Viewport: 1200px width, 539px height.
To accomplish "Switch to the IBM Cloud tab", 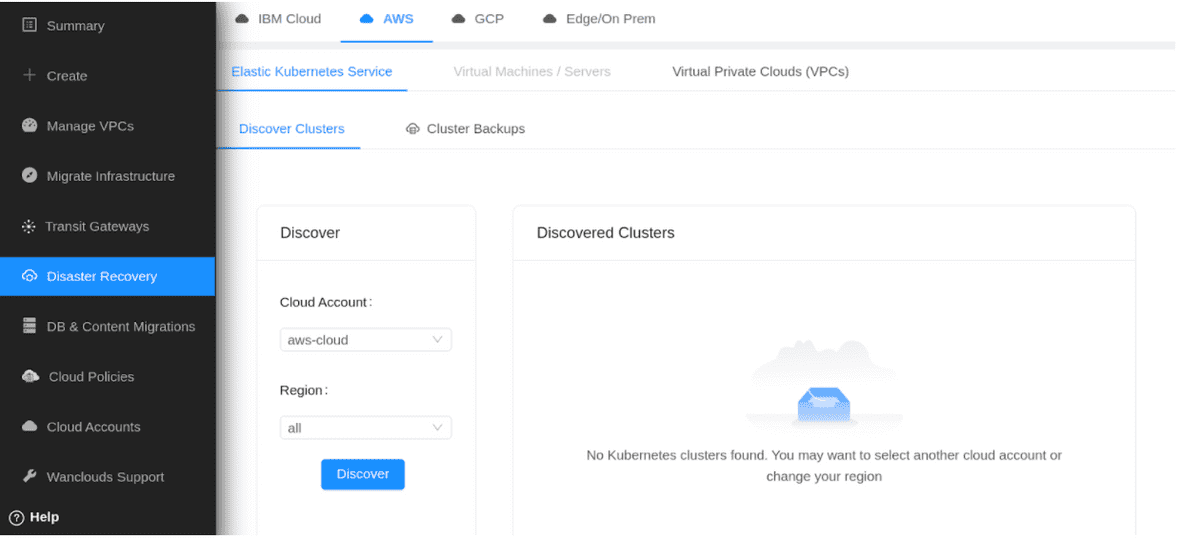I will [278, 18].
